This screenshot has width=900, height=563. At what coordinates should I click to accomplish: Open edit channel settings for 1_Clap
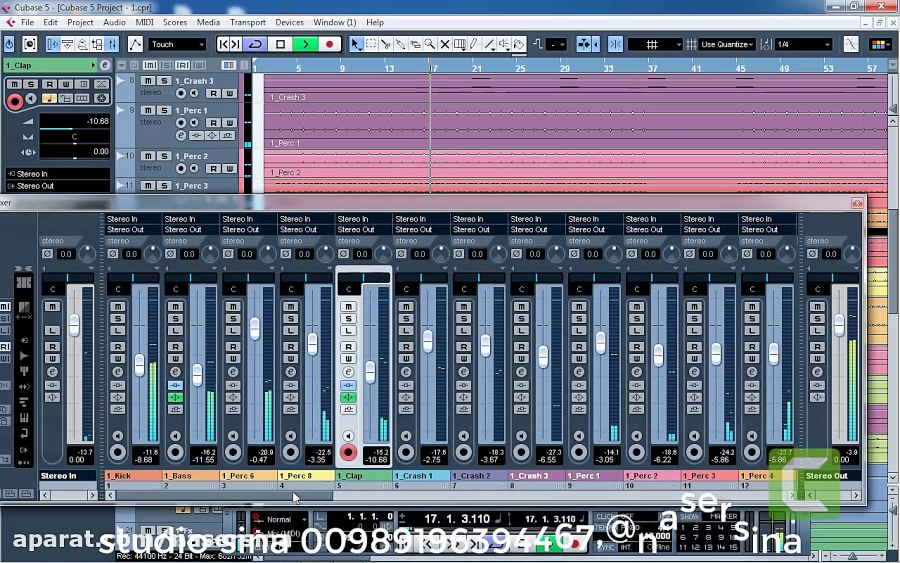pos(348,372)
